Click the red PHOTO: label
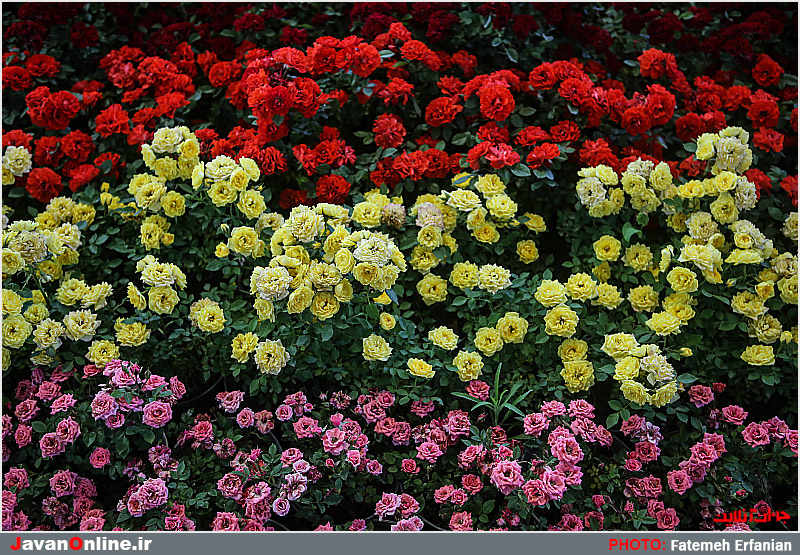800x555 pixels. [x=637, y=545]
